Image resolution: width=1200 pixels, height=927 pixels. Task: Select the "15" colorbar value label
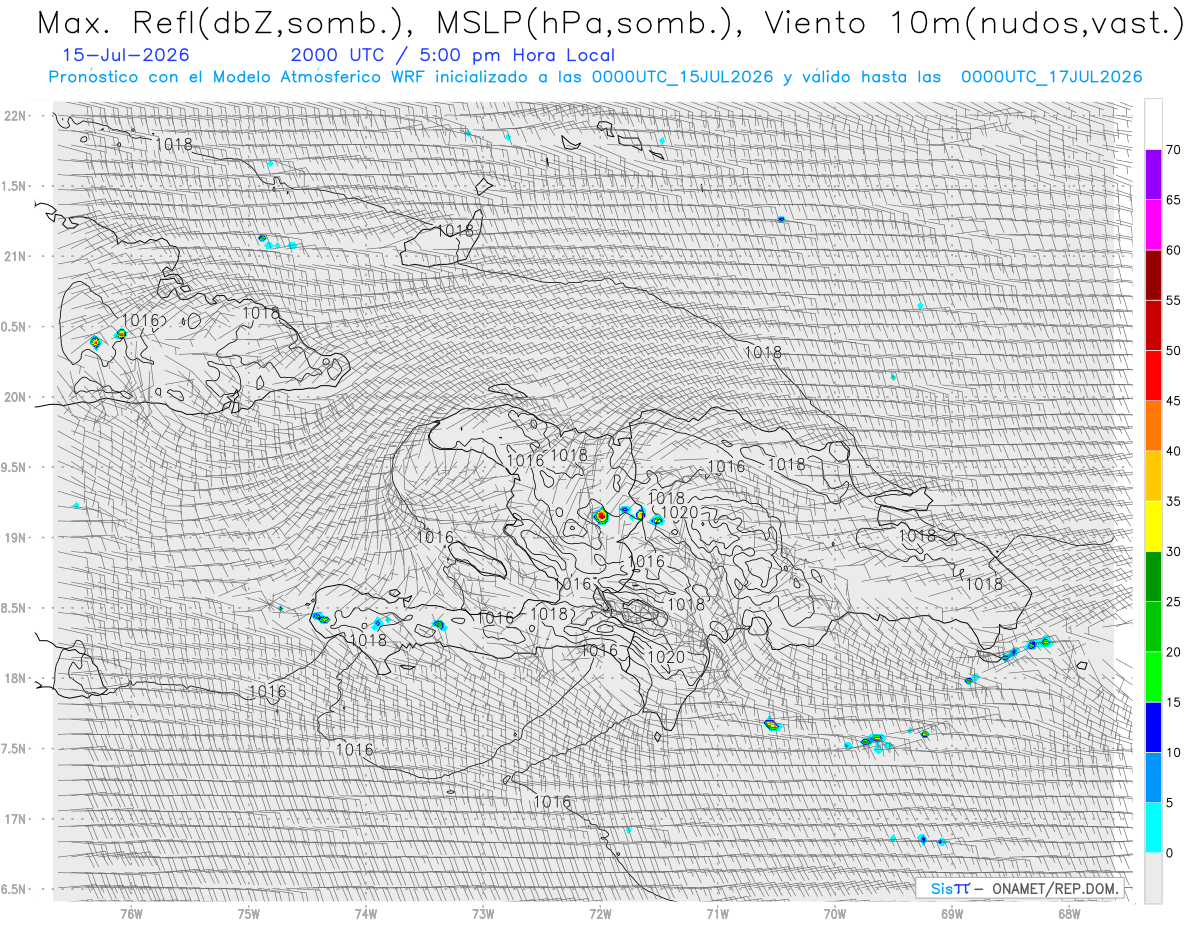[x=1174, y=702]
